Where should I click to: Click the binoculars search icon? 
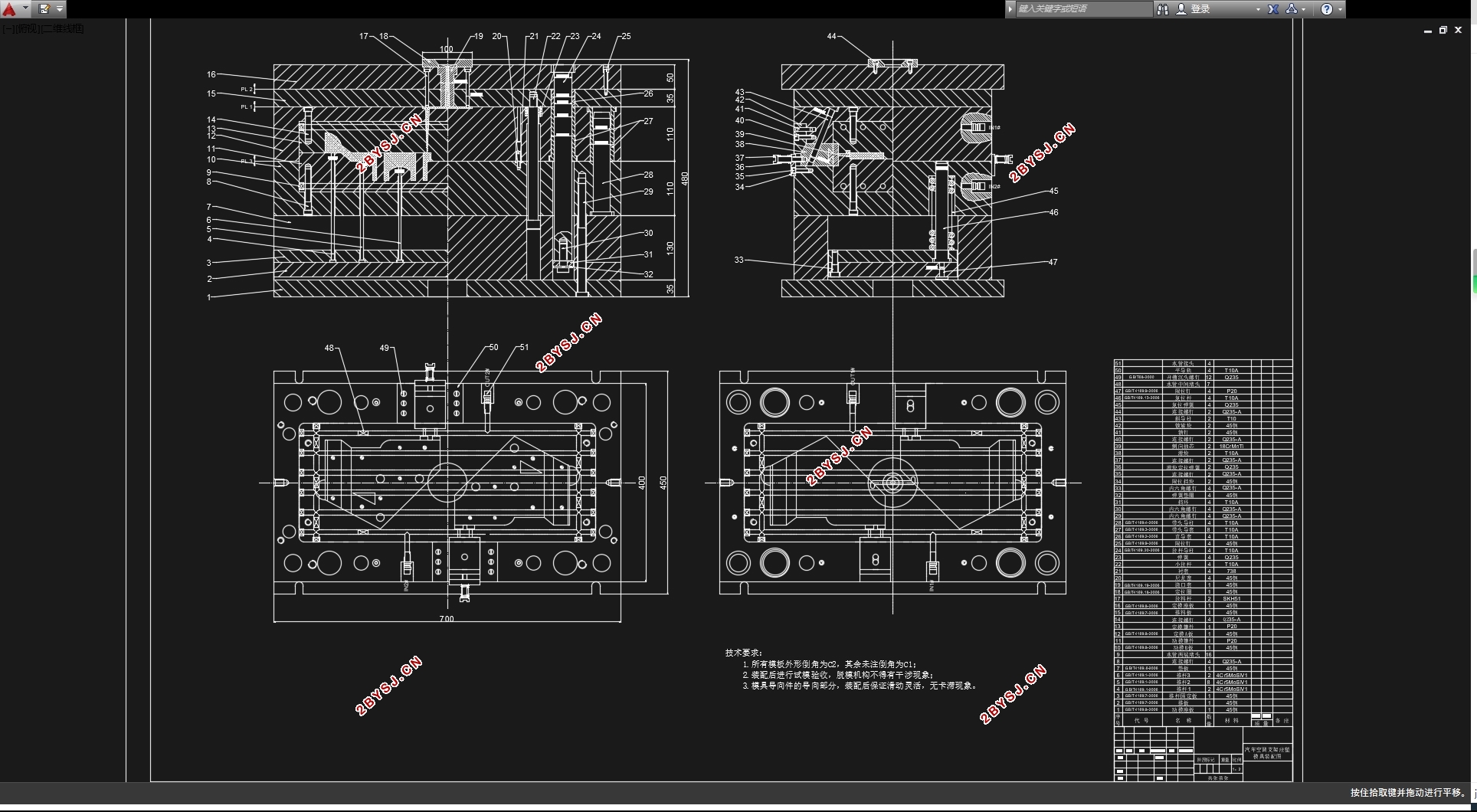[x=1163, y=9]
